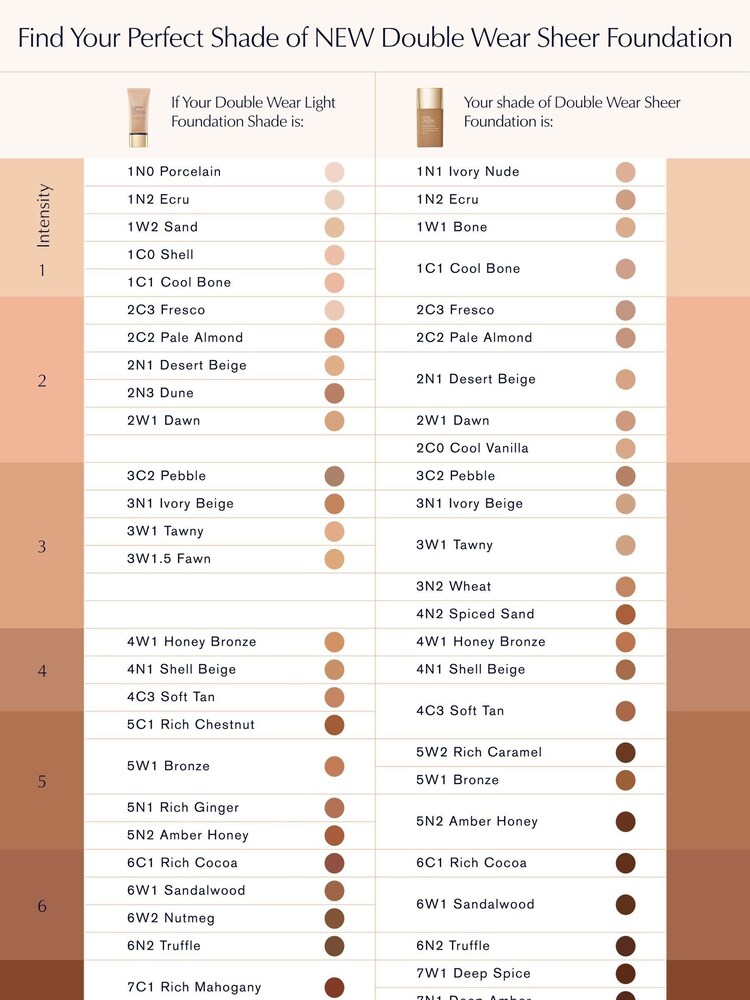Select the 5W2 Rich Caramel swatch
Viewport: 750px width, 1000px height.
626,753
